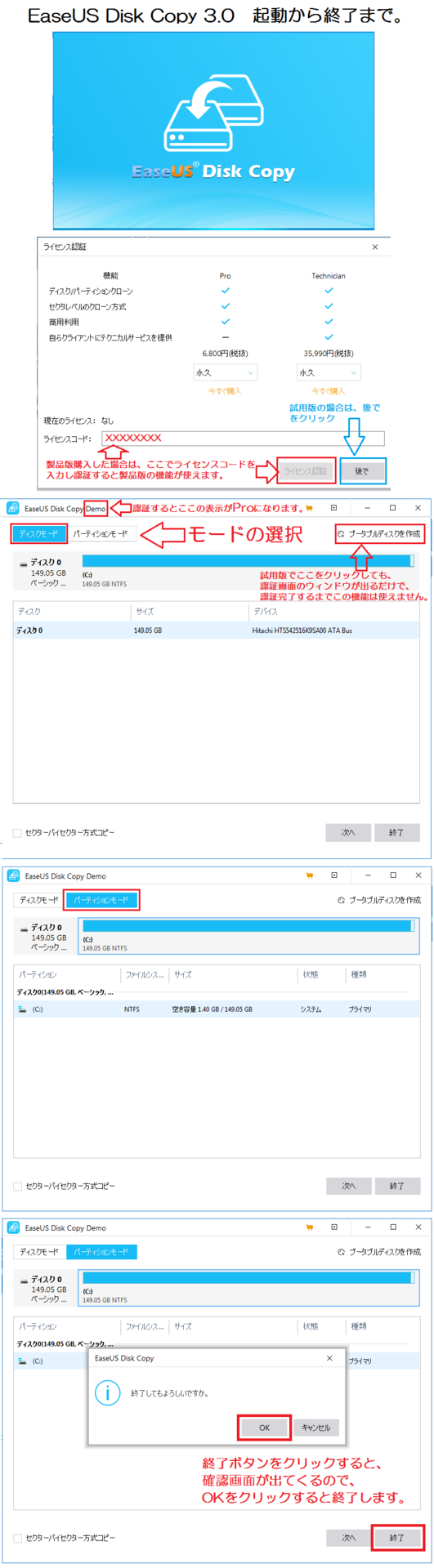Screen dimensions: 434x1568
Task: Click app logo in window behind exit dialog
Action: pos(13,1227)
